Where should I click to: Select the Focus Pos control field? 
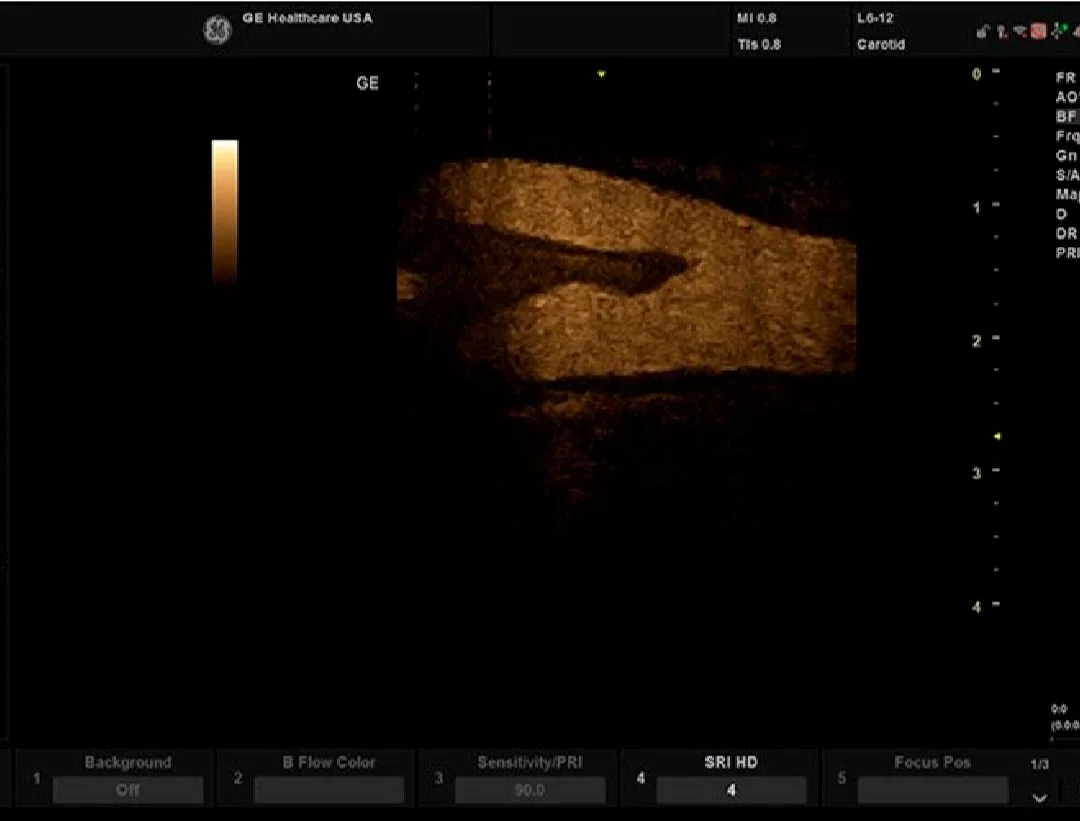pos(932,790)
